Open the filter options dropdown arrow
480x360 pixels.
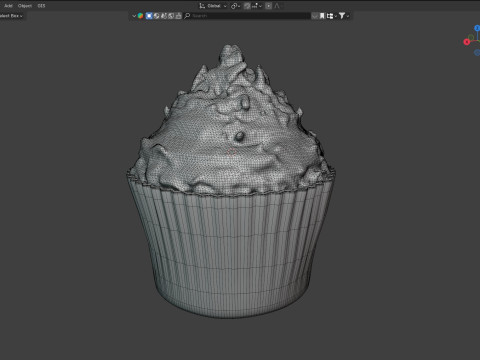click(348, 16)
